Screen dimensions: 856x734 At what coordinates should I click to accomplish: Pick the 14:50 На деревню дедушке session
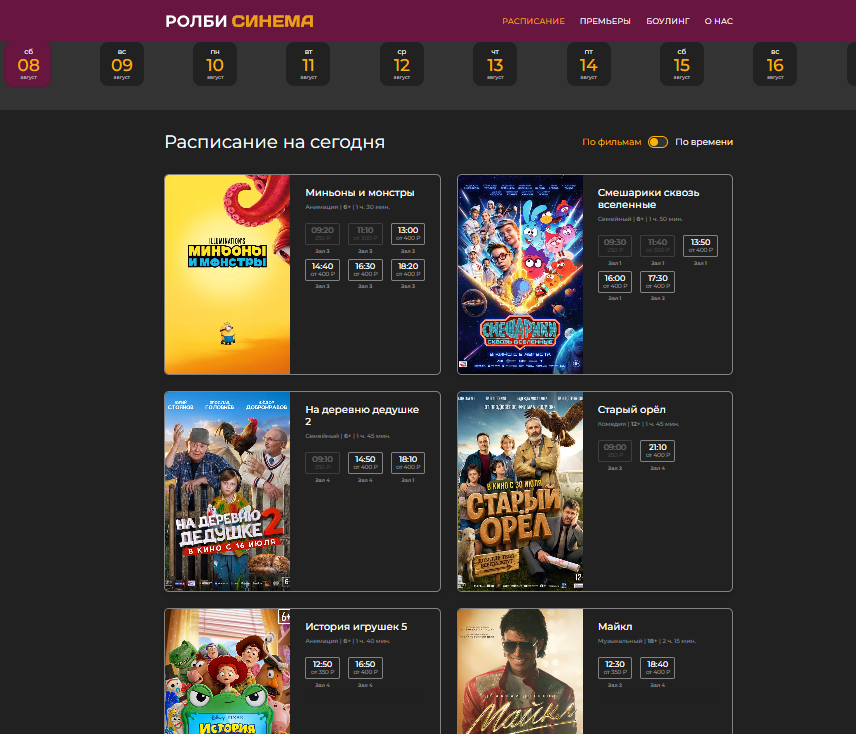click(365, 463)
